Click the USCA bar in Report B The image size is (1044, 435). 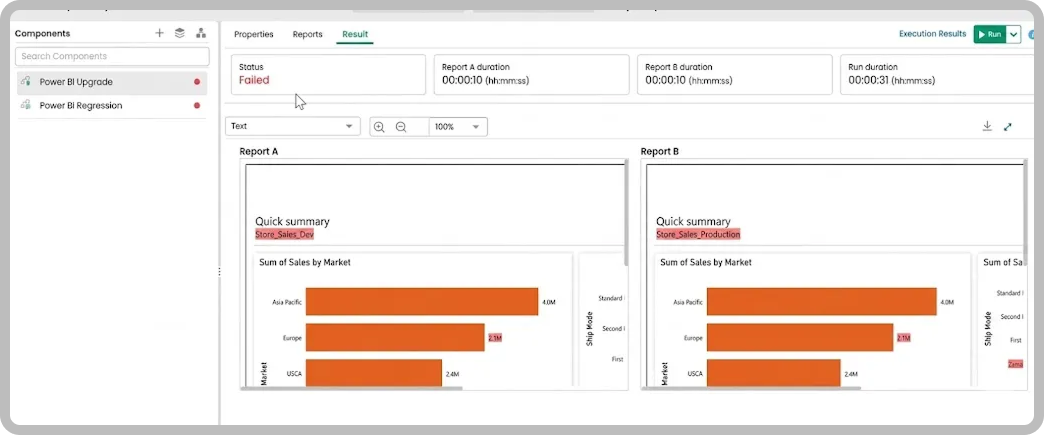pos(774,372)
